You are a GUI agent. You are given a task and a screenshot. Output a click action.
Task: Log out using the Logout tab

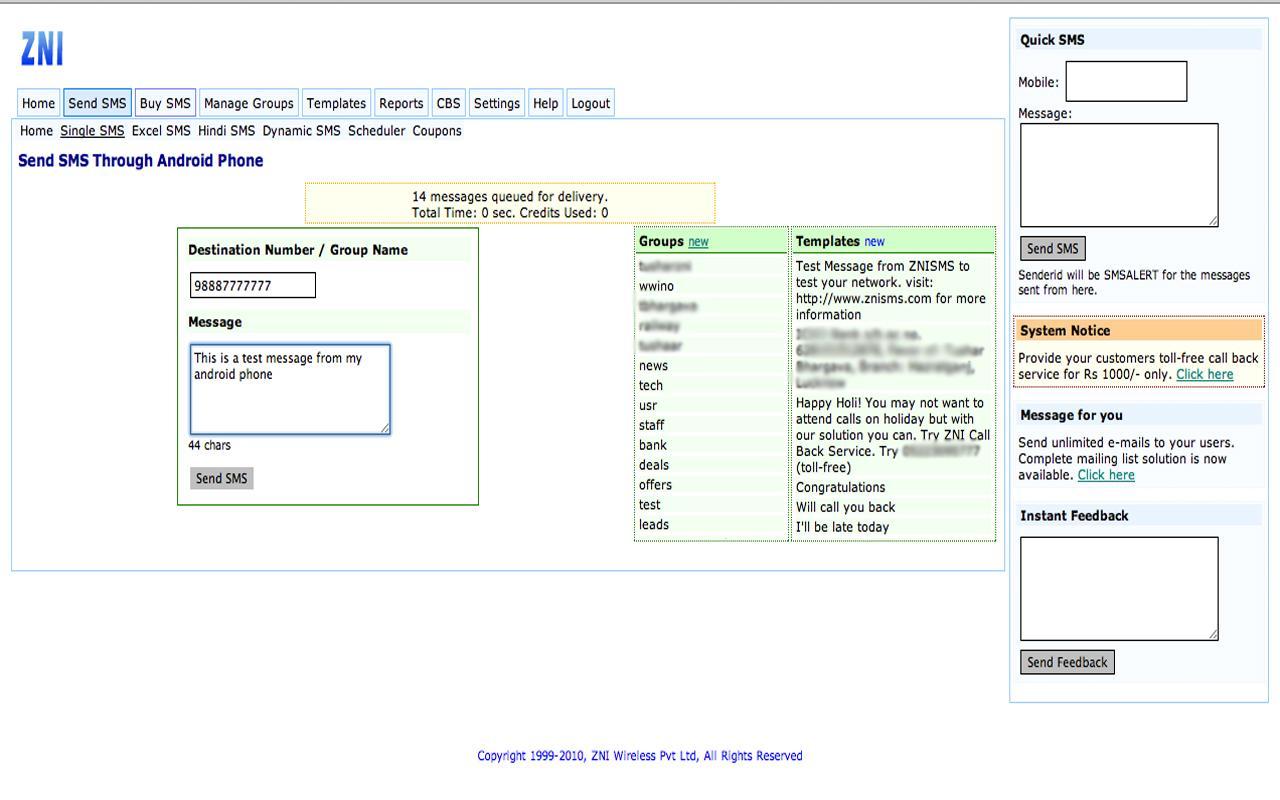pyautogui.click(x=590, y=103)
